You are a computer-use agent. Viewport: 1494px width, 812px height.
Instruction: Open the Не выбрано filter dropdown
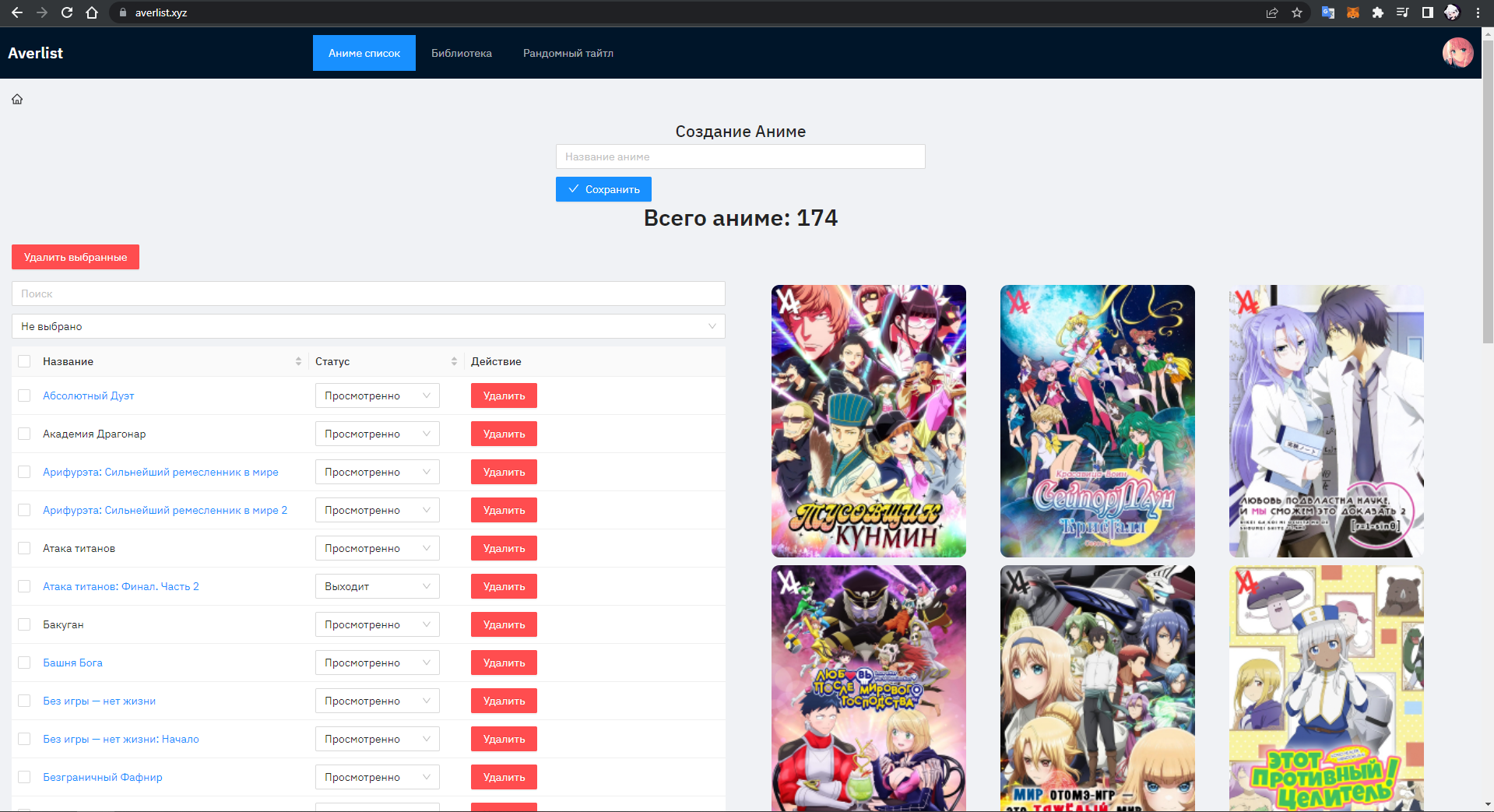click(368, 326)
